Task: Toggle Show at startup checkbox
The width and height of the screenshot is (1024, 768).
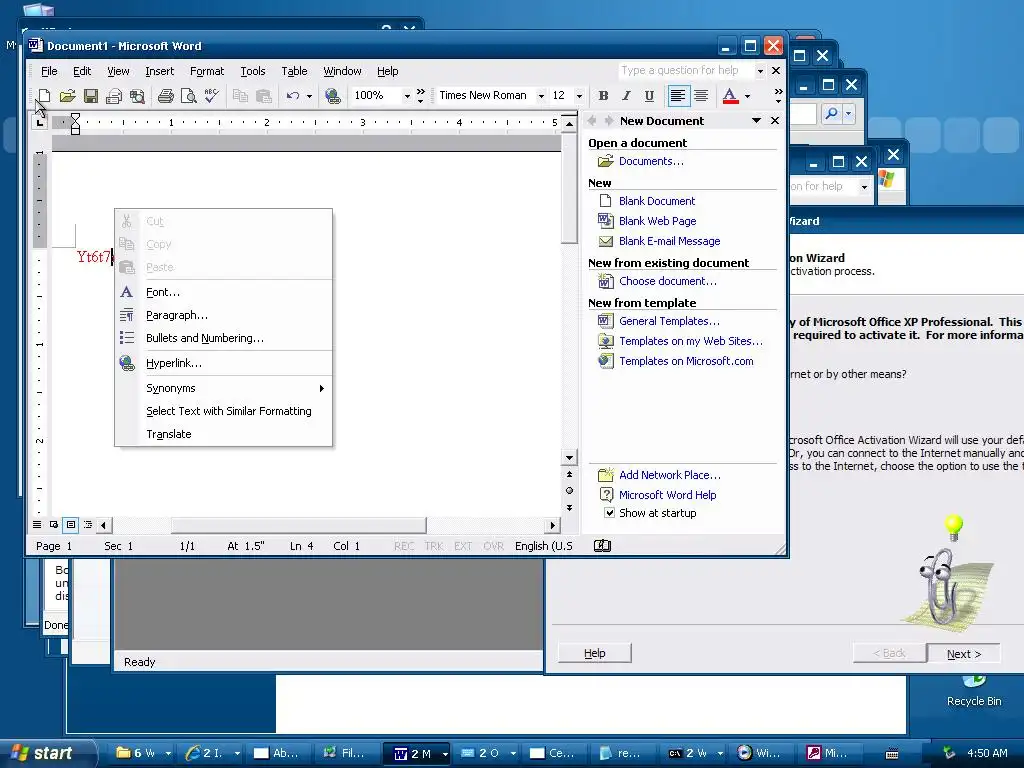Action: (609, 513)
